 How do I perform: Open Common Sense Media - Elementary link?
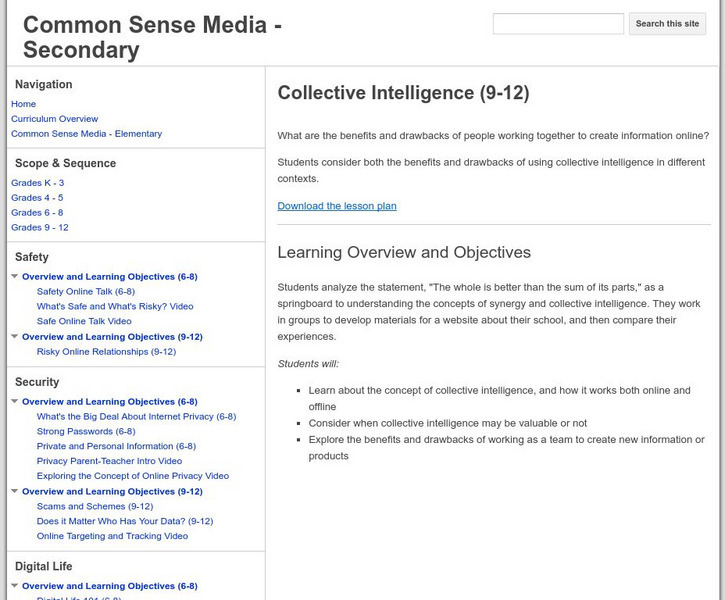tap(86, 134)
